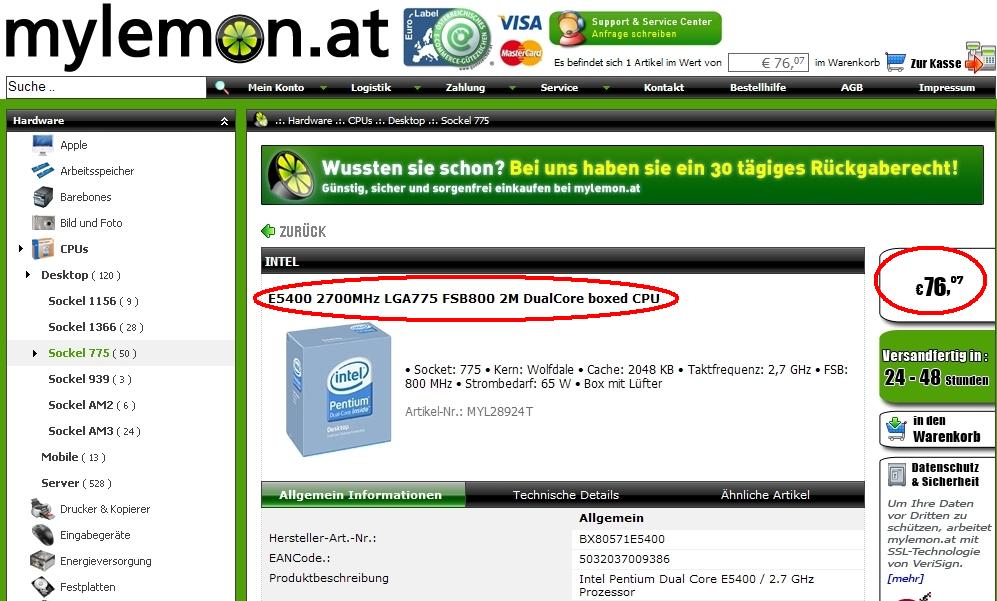Click into the Suche search field
Image resolution: width=997 pixels, height=601 pixels.
[x=106, y=87]
